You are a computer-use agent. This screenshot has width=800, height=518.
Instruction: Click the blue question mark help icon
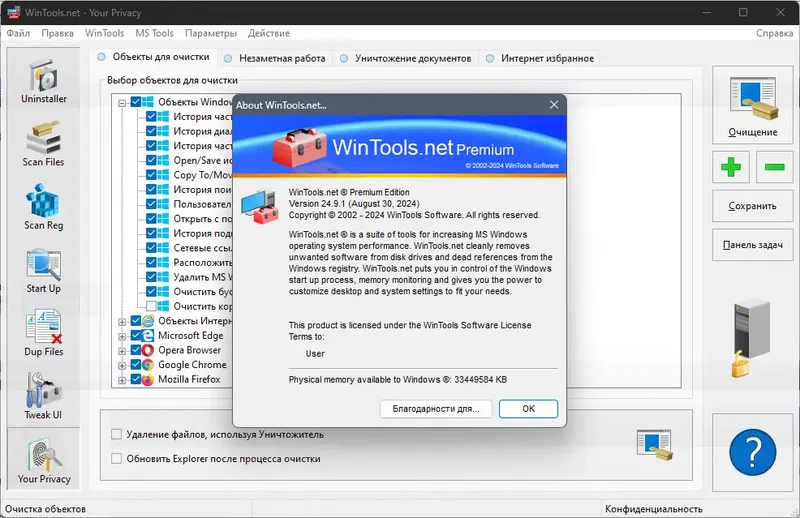click(x=753, y=452)
